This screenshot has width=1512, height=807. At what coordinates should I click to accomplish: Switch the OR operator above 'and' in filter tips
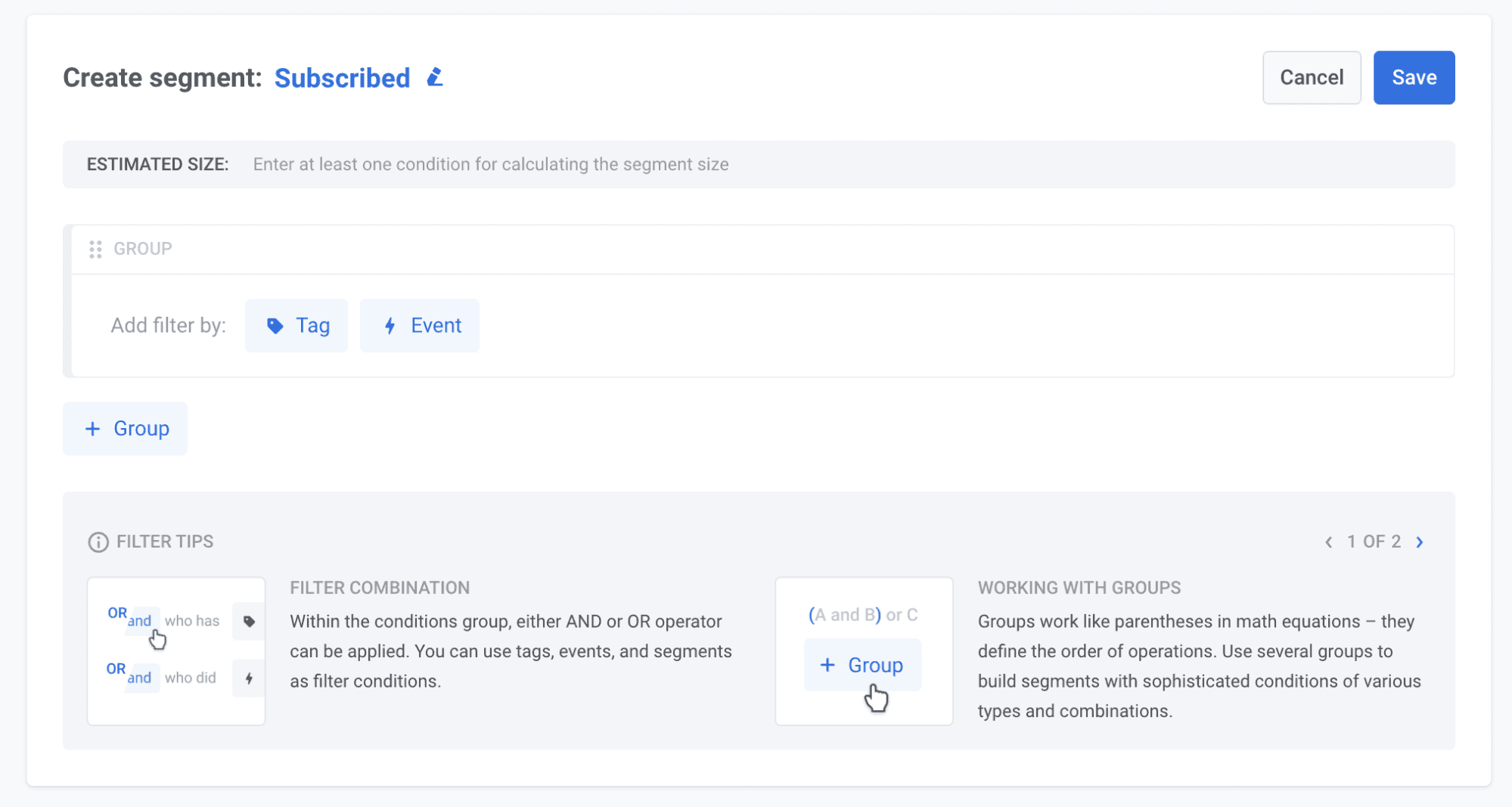116,613
